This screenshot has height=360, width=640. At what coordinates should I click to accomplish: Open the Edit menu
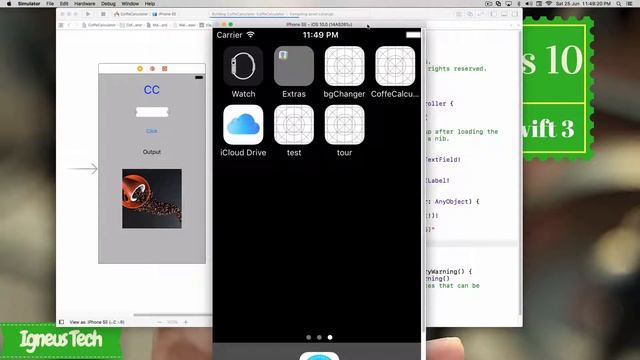(64, 4)
